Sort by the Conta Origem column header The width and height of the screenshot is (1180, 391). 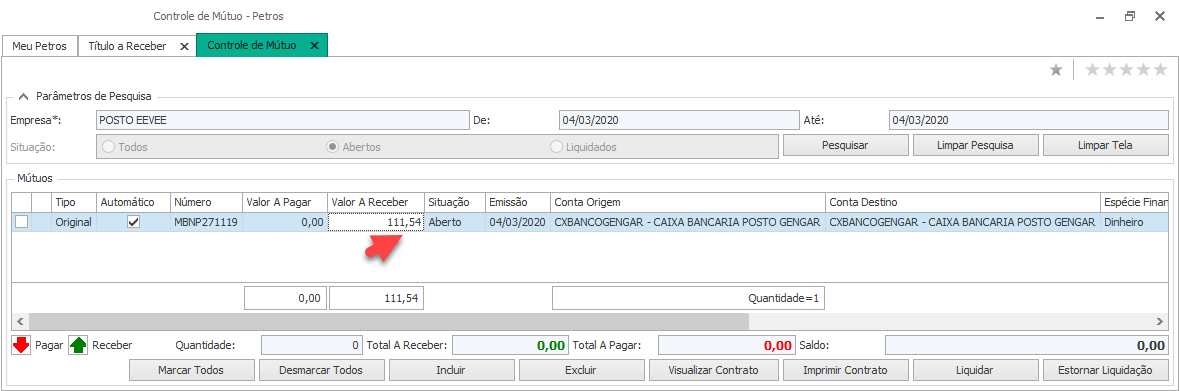click(688, 202)
